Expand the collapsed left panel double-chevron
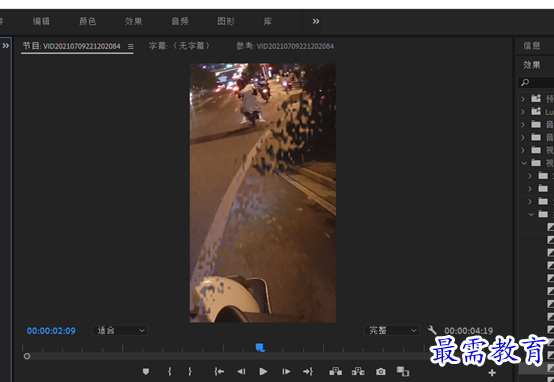Image resolution: width=554 pixels, height=382 pixels. pos(6,46)
